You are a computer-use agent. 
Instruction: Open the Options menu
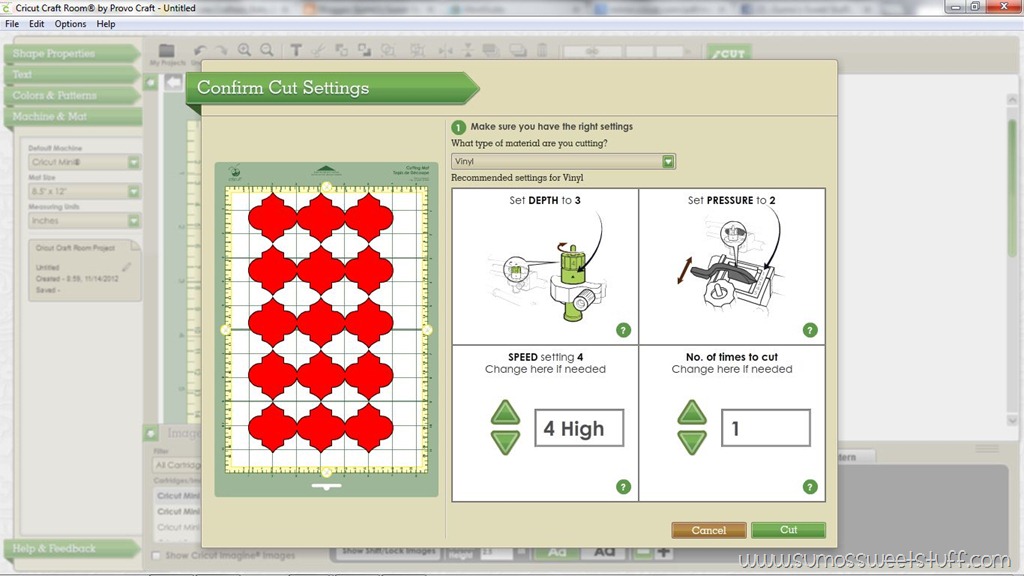tap(70, 24)
